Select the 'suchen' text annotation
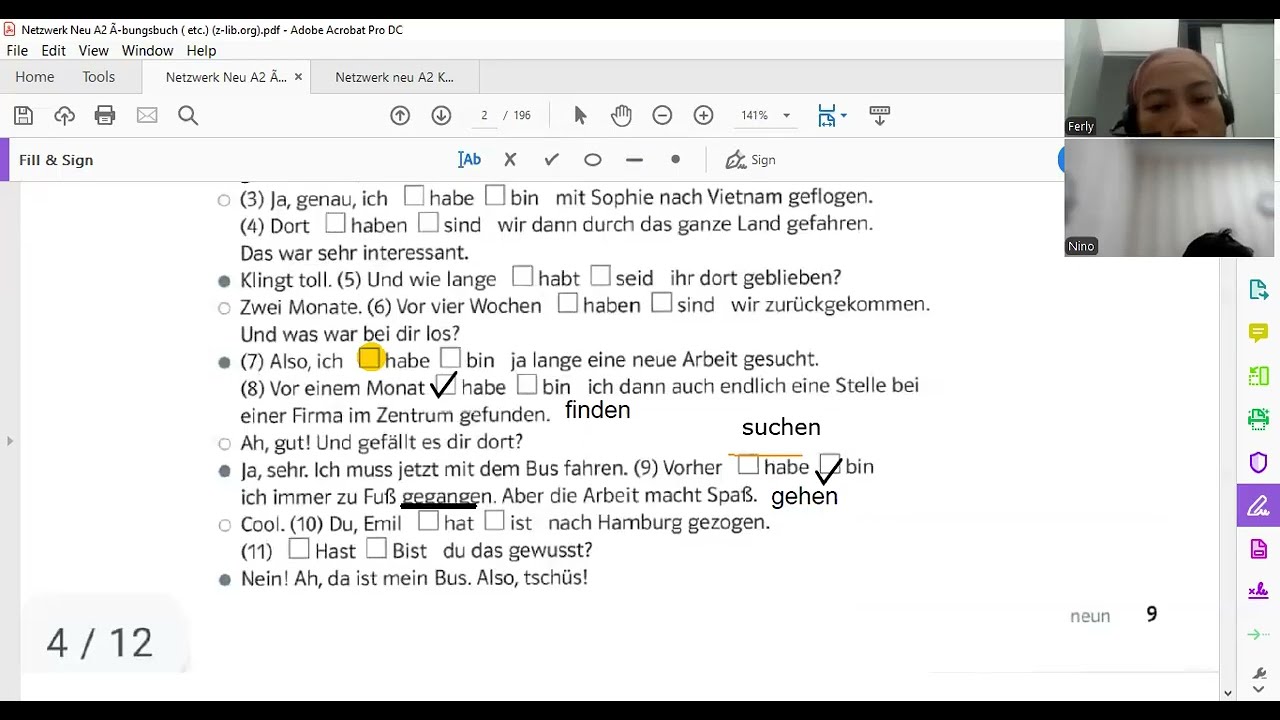Viewport: 1280px width, 720px height. 781,428
